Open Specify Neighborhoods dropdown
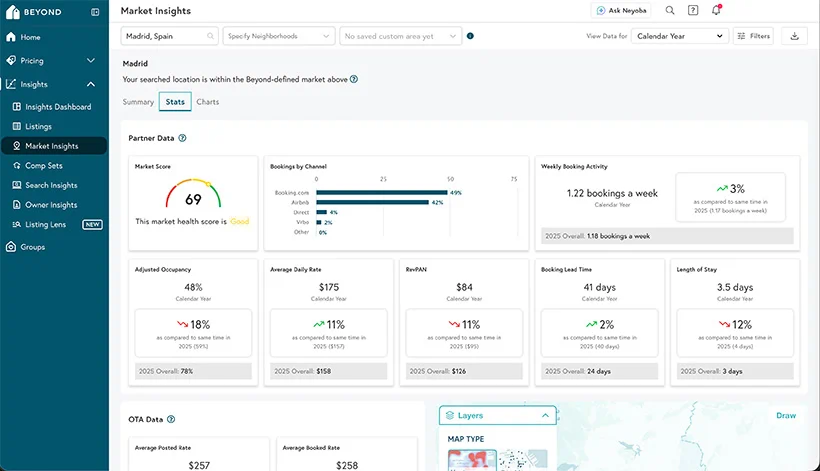This screenshot has height=471, width=820. [x=279, y=36]
